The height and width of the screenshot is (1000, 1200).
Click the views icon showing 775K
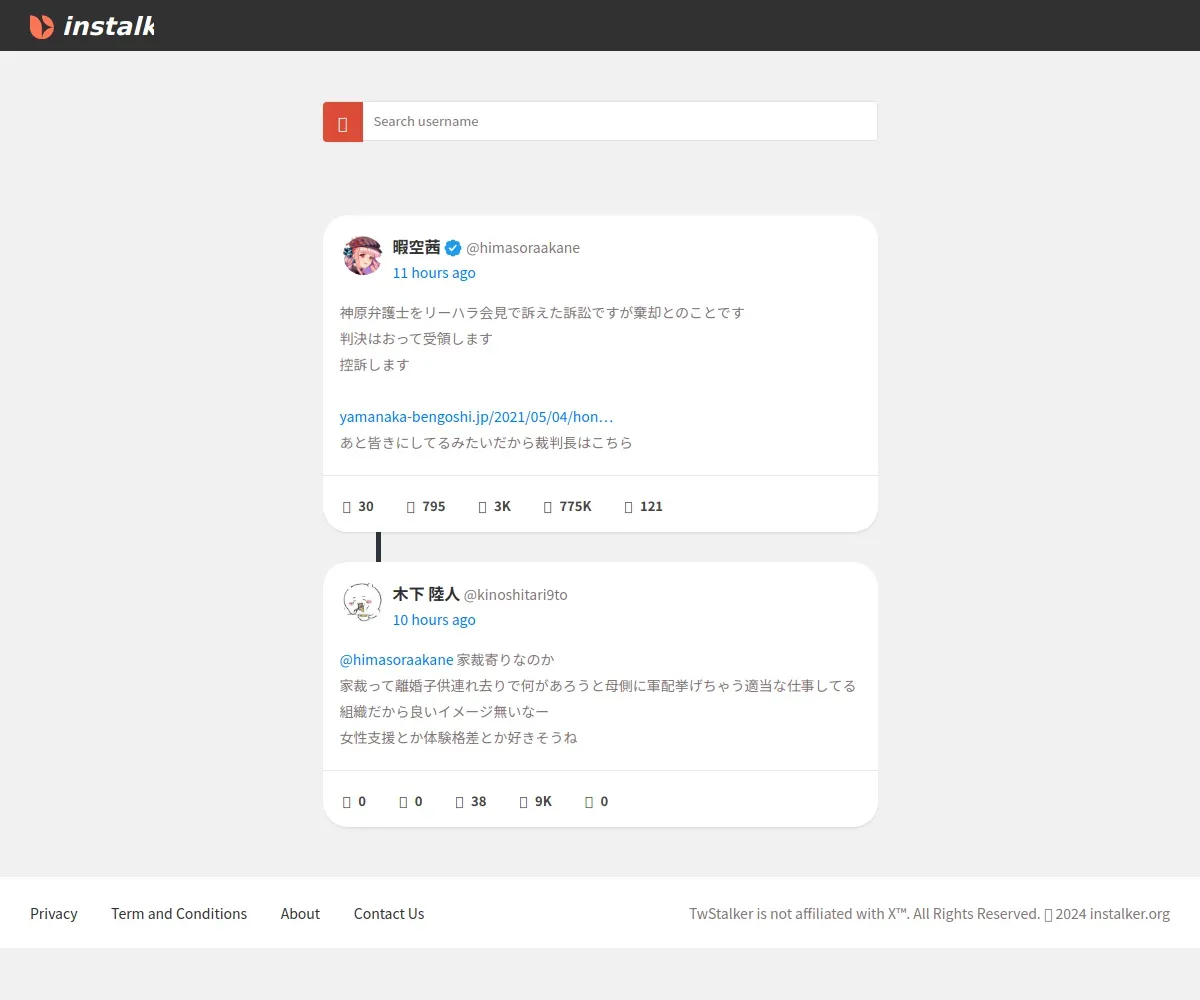(x=548, y=507)
